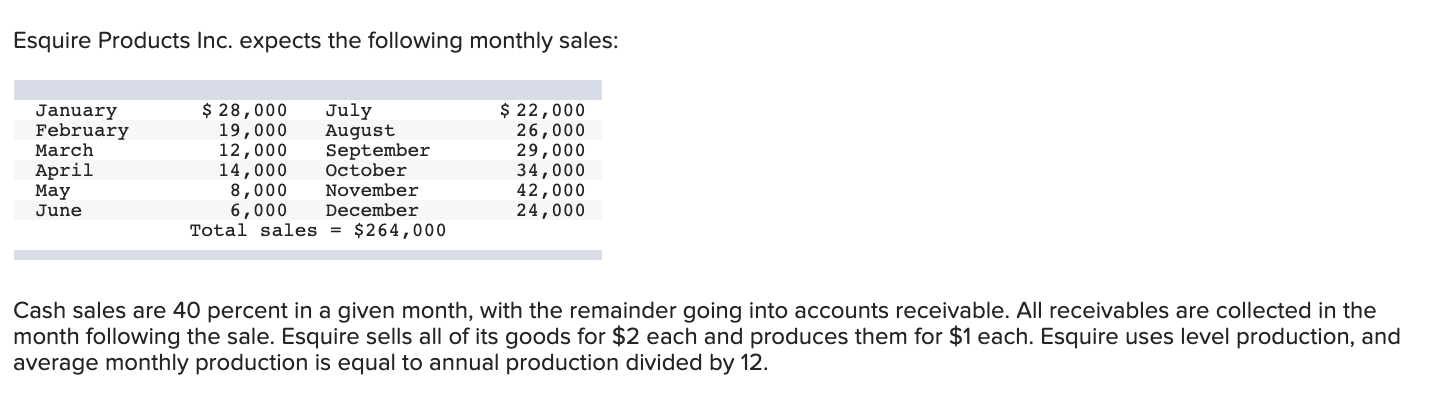
Task: Click November sales figure 42,000
Action: pyautogui.click(x=551, y=190)
